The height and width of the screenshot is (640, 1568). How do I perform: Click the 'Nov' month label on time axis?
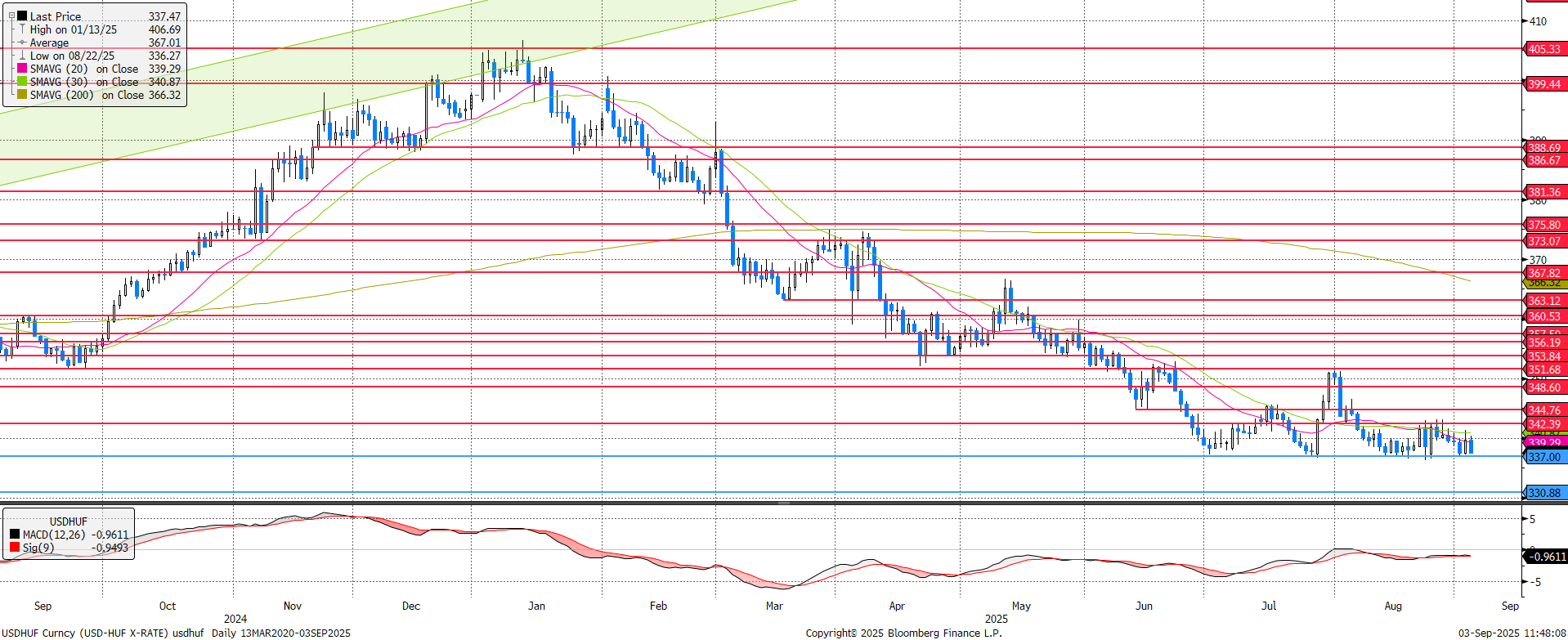click(x=292, y=606)
